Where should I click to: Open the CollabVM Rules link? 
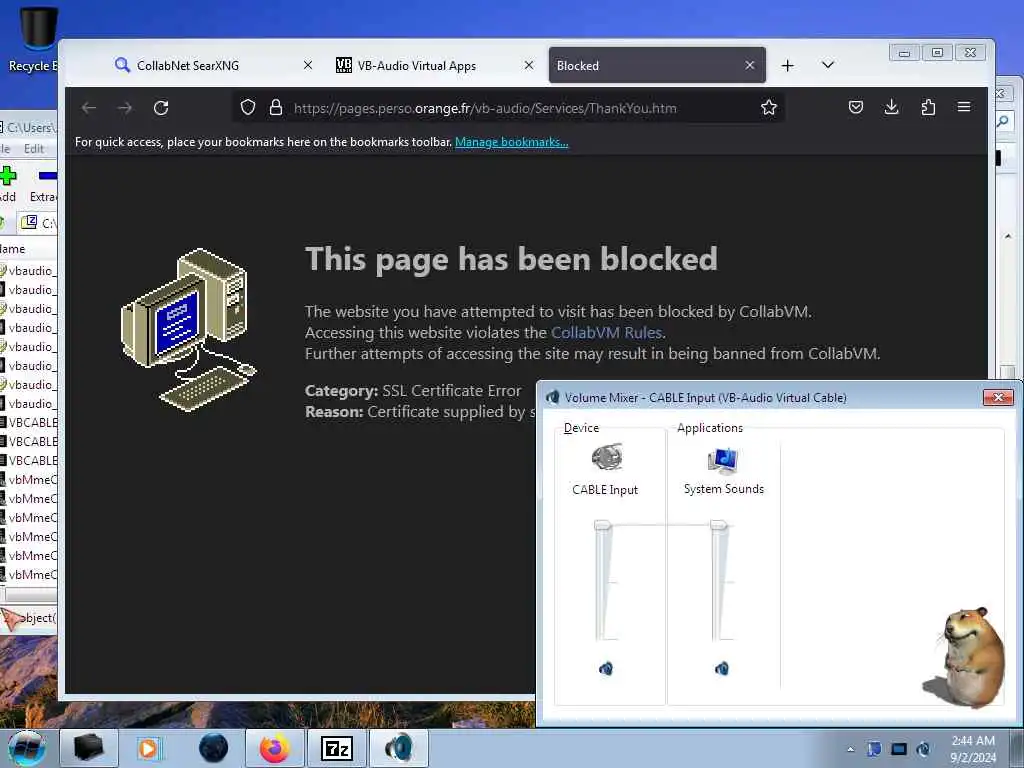click(606, 332)
